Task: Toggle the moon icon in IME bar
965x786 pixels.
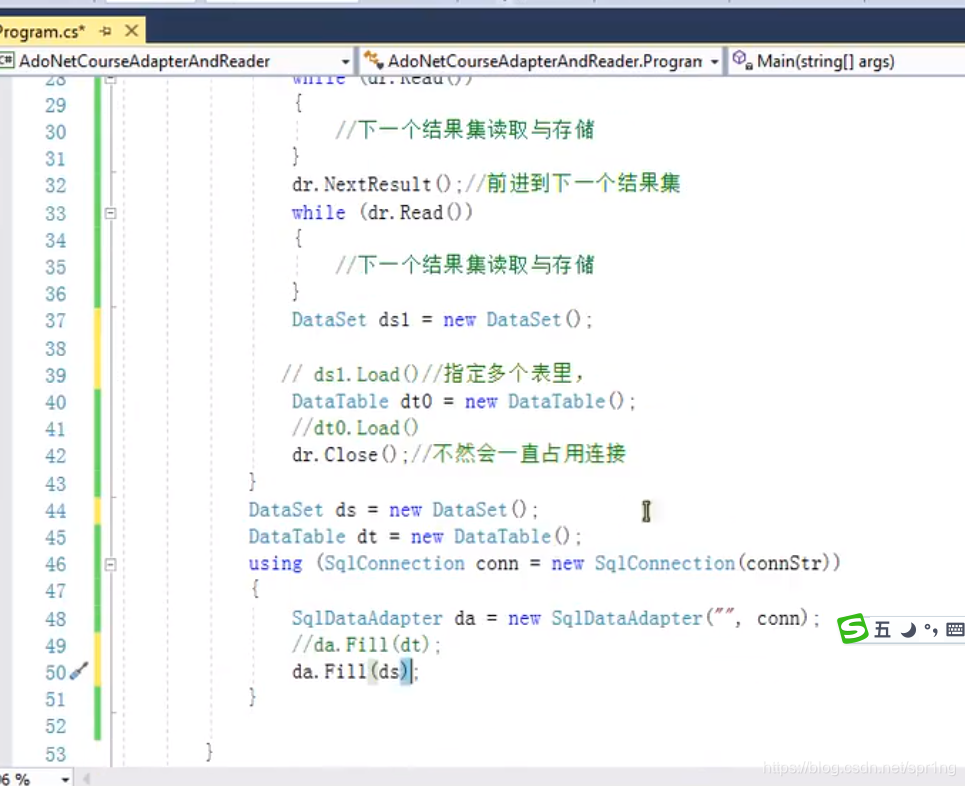Action: tap(908, 630)
